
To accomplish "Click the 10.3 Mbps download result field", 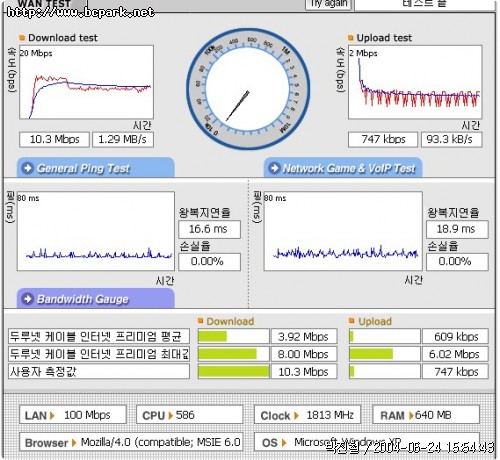I will click(55, 139).
